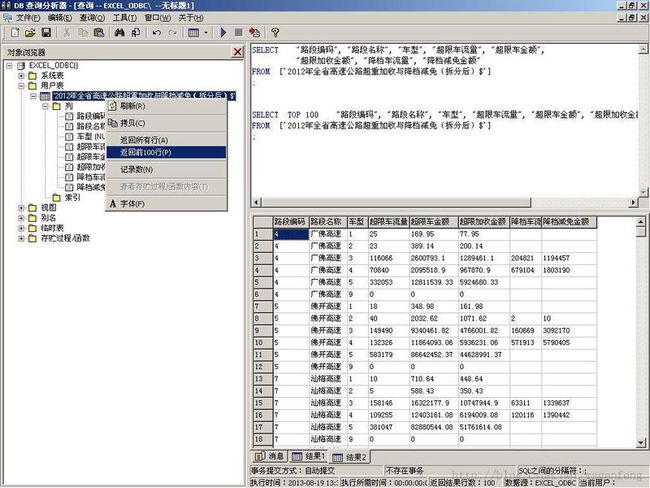
Task: Open the 关于(H) menu
Action: click(191, 17)
